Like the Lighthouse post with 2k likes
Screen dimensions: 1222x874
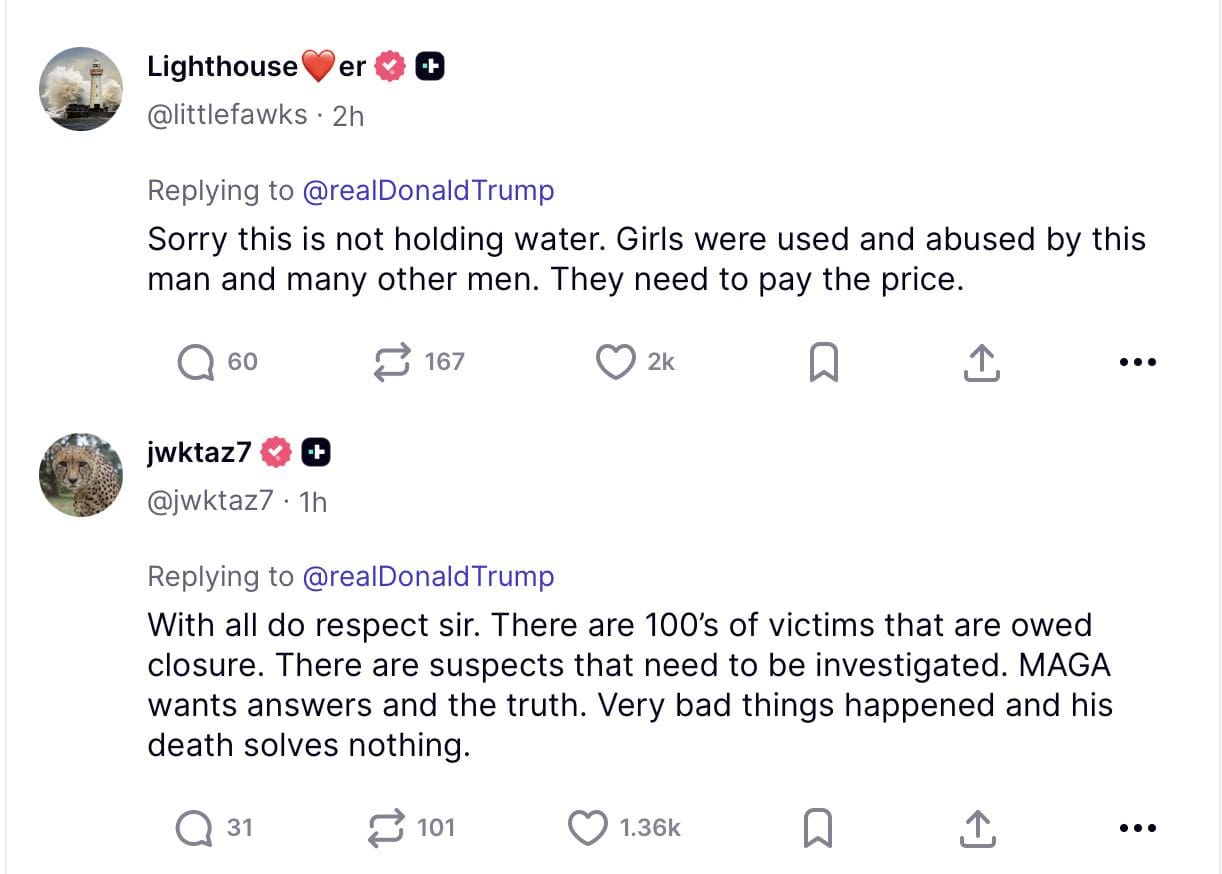coord(616,362)
